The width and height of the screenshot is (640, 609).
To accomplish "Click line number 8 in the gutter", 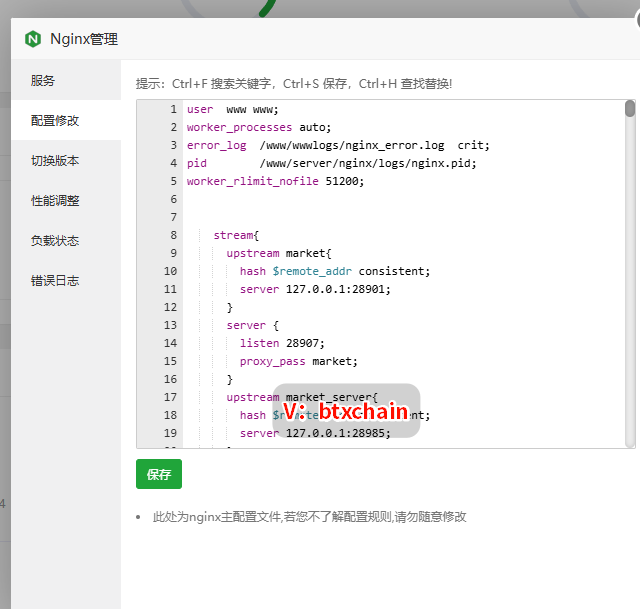I will click(173, 236).
